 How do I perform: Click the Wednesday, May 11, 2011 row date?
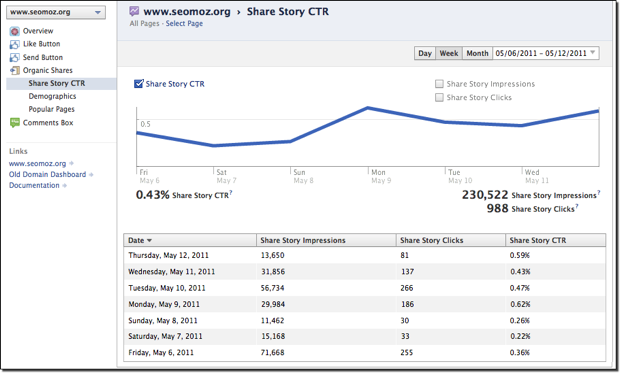tap(171, 272)
